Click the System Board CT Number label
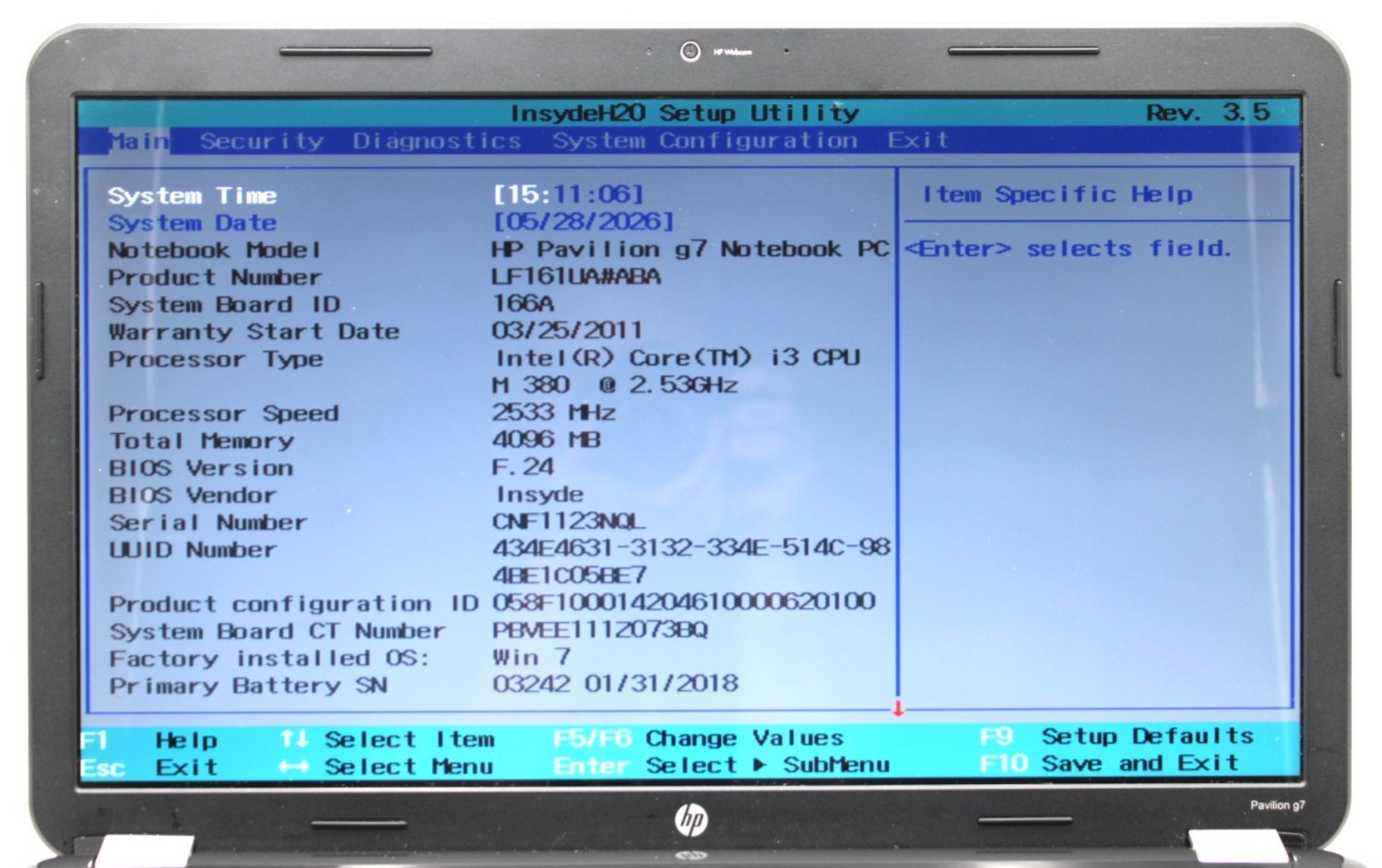This screenshot has height=868, width=1382. (278, 631)
